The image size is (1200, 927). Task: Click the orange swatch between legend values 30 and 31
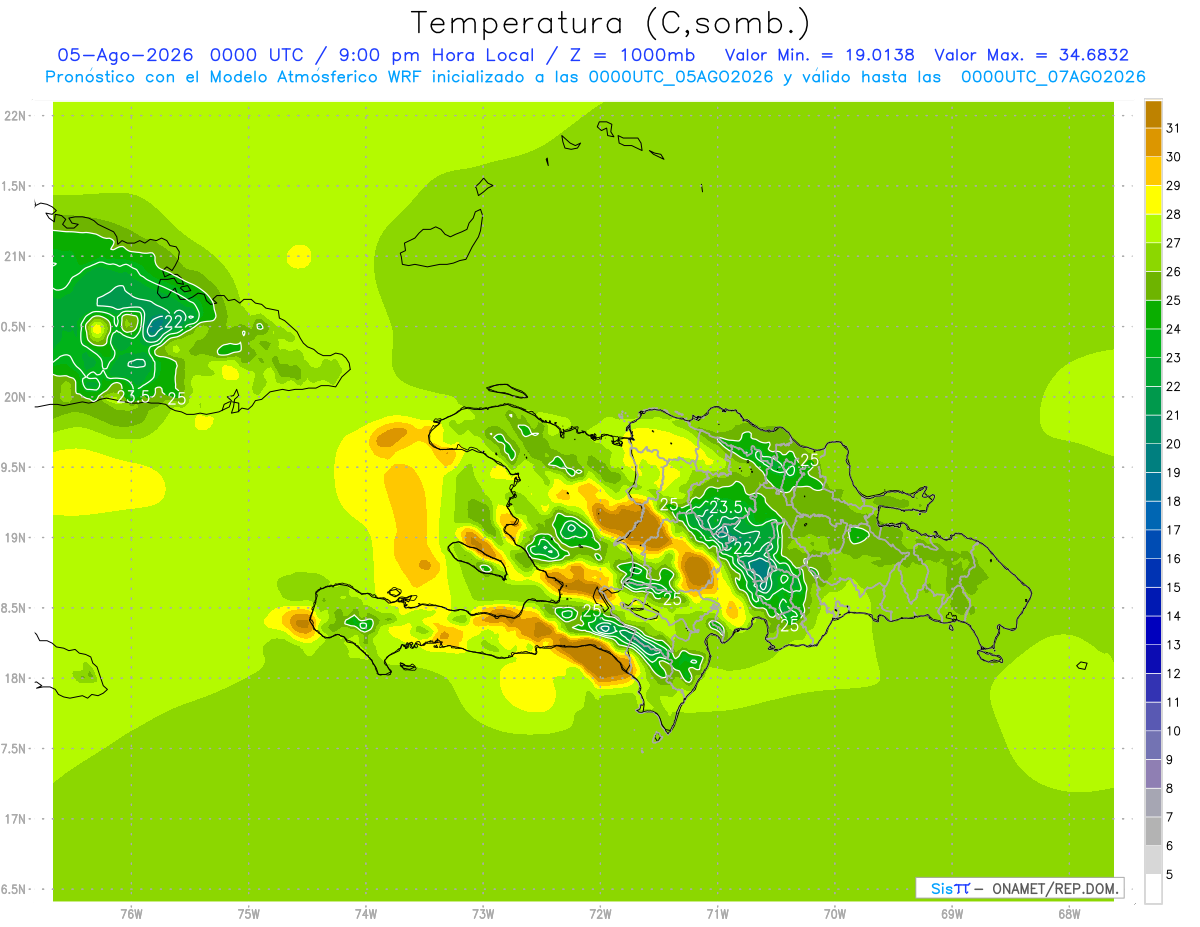pyautogui.click(x=1154, y=142)
